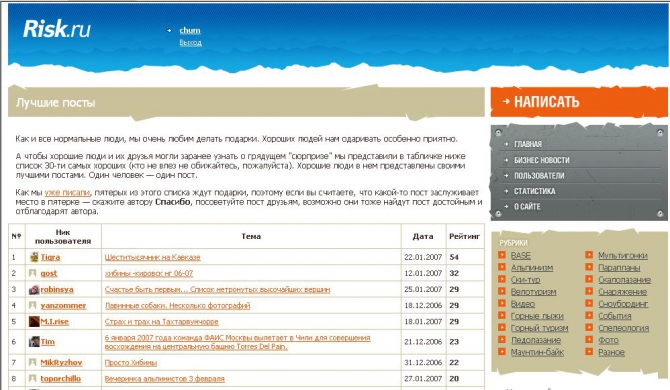Click rating value 54

pos(454,257)
